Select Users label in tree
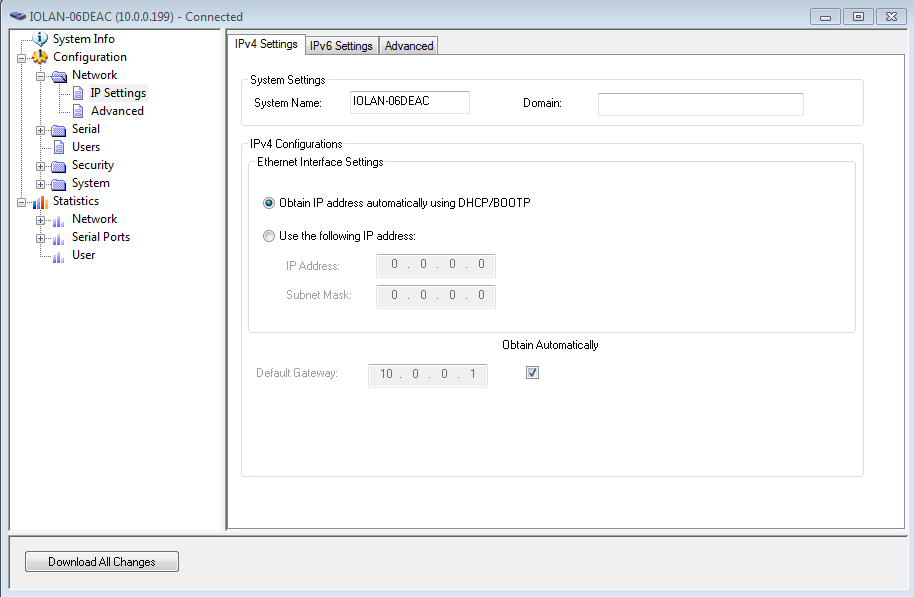The height and width of the screenshot is (597, 914). point(86,148)
